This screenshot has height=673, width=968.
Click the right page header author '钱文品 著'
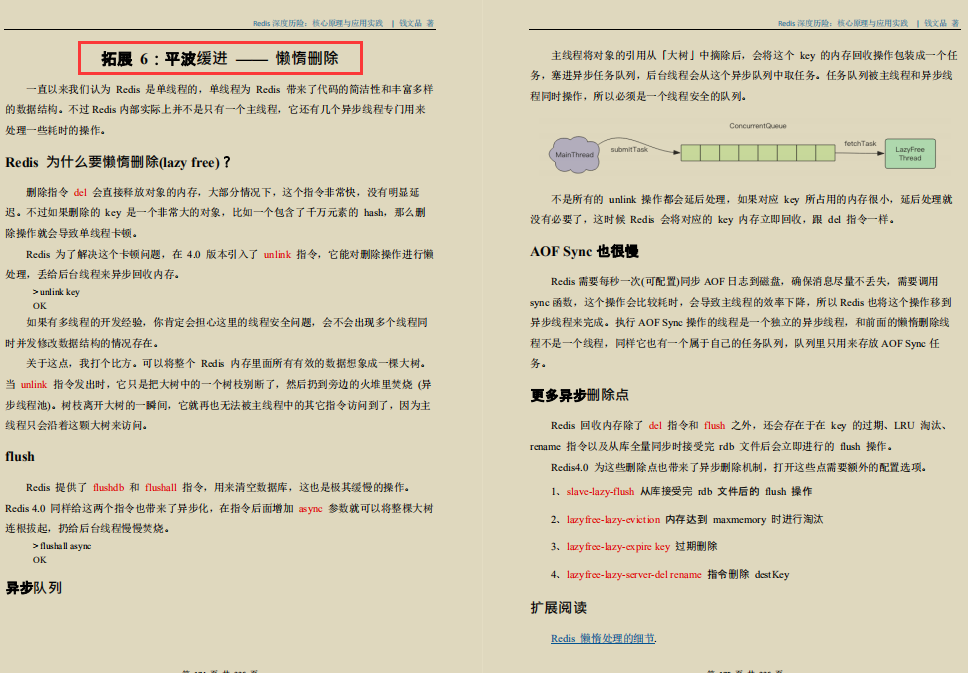pyautogui.click(x=941, y=23)
